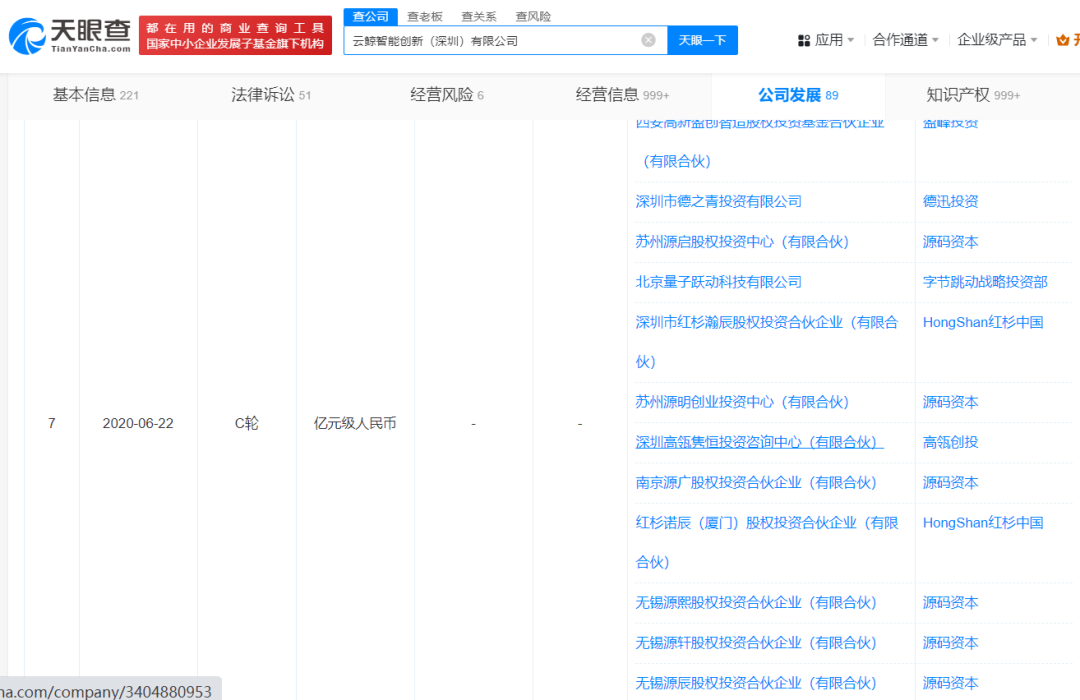Open 深圳市德之青投资有限公司 link

tap(718, 202)
